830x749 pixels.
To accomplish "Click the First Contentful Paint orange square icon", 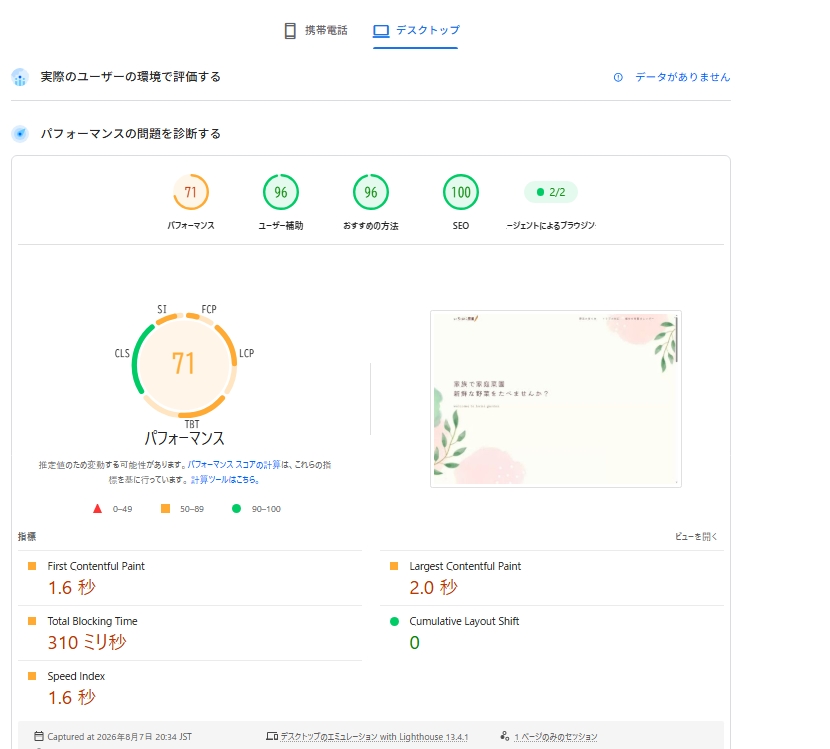I will (32, 566).
